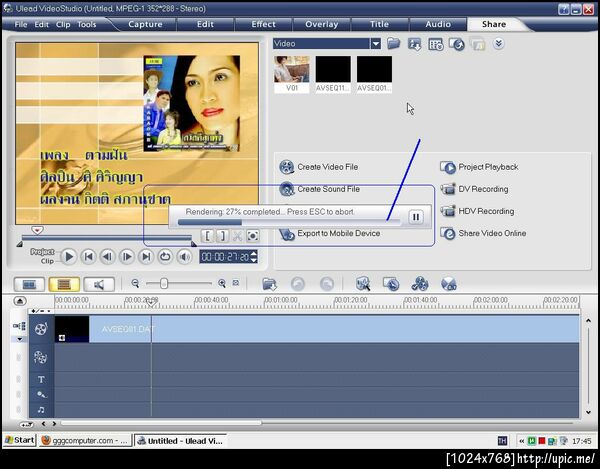The width and height of the screenshot is (600, 469).
Task: Select Project playback mode
Action: [42, 252]
